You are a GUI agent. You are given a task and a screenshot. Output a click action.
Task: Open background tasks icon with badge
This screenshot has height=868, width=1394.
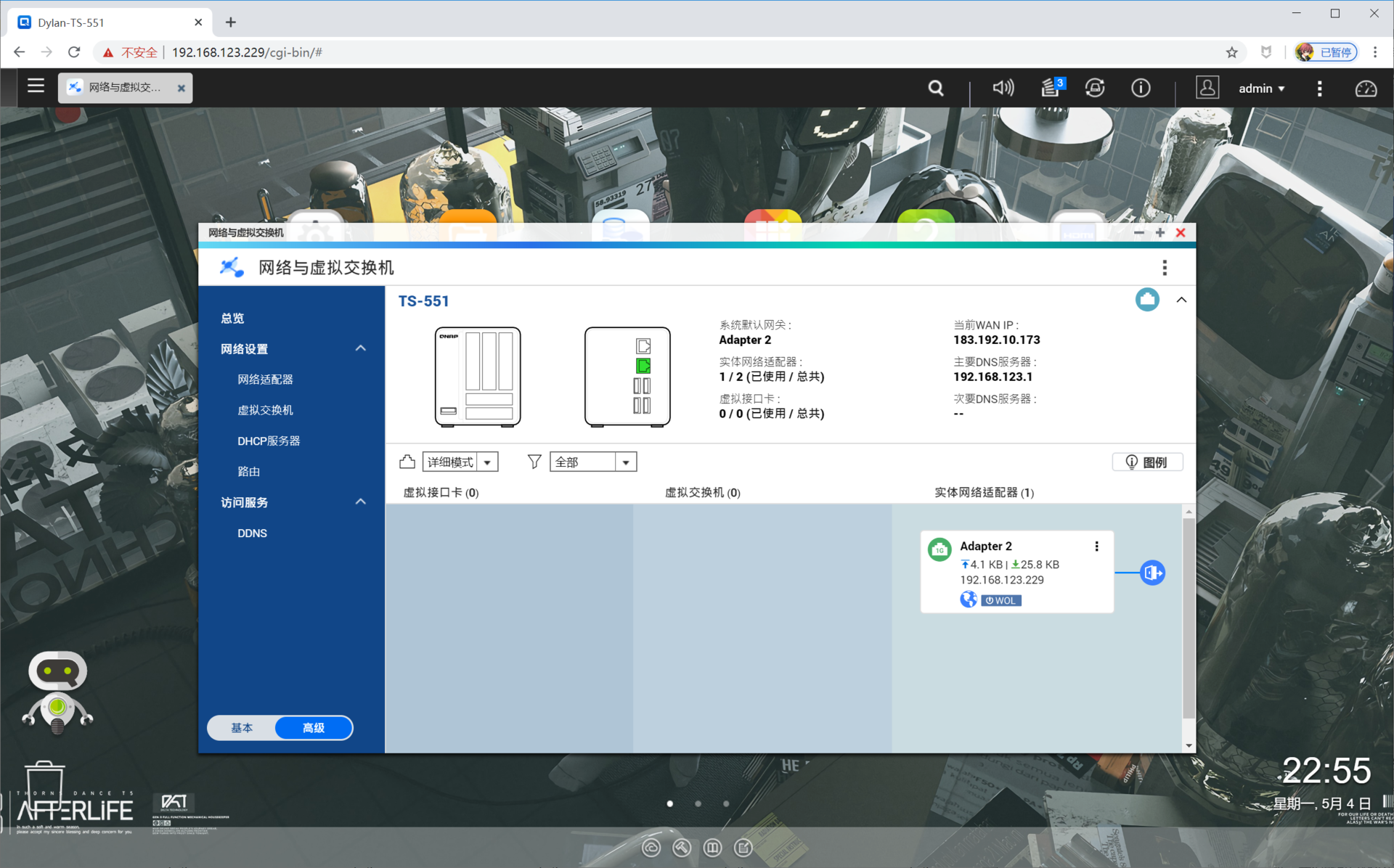pyautogui.click(x=1051, y=88)
